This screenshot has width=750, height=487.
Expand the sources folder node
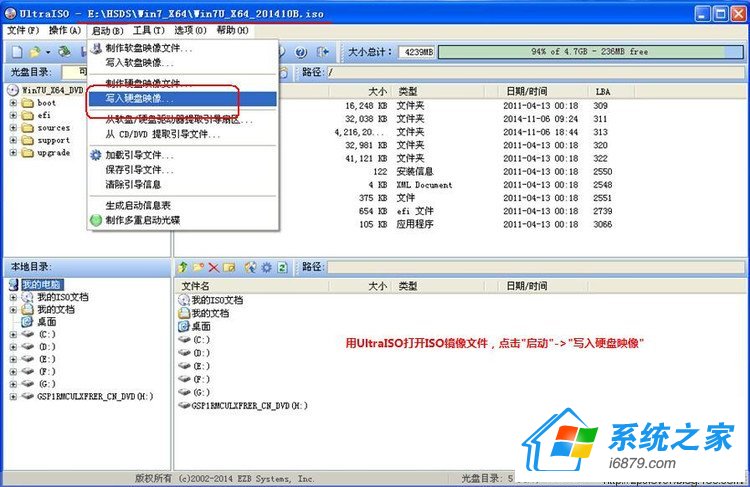pyautogui.click(x=13, y=128)
